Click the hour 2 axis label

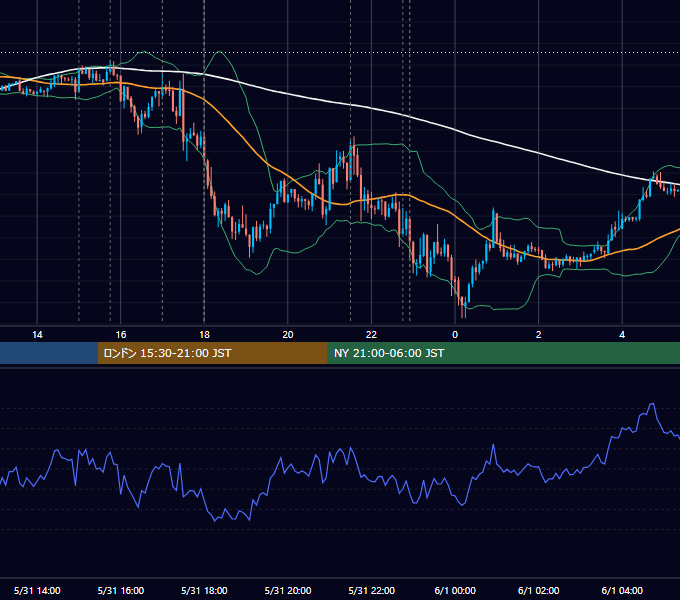pyautogui.click(x=539, y=335)
